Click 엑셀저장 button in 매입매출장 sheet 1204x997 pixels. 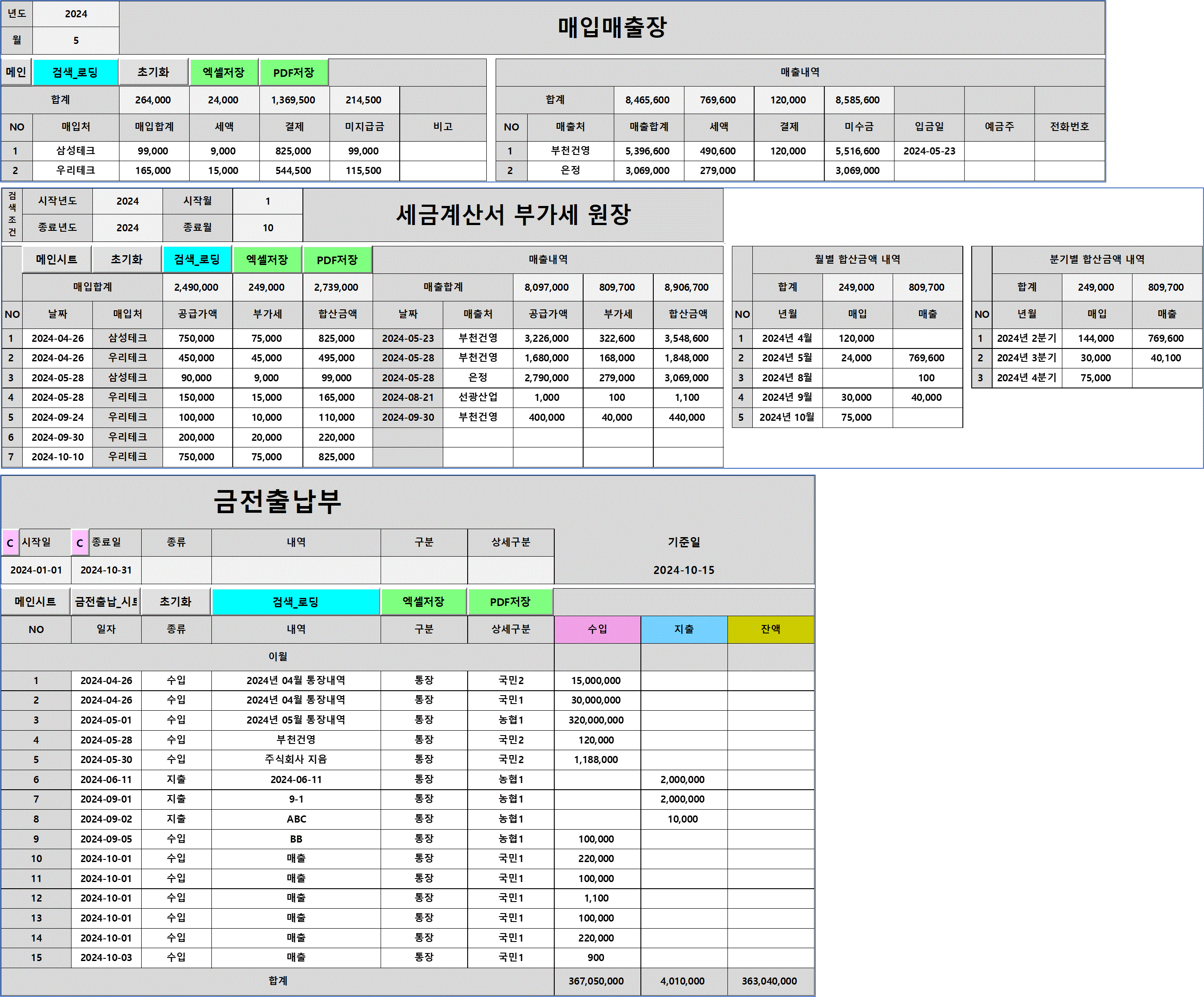click(223, 72)
